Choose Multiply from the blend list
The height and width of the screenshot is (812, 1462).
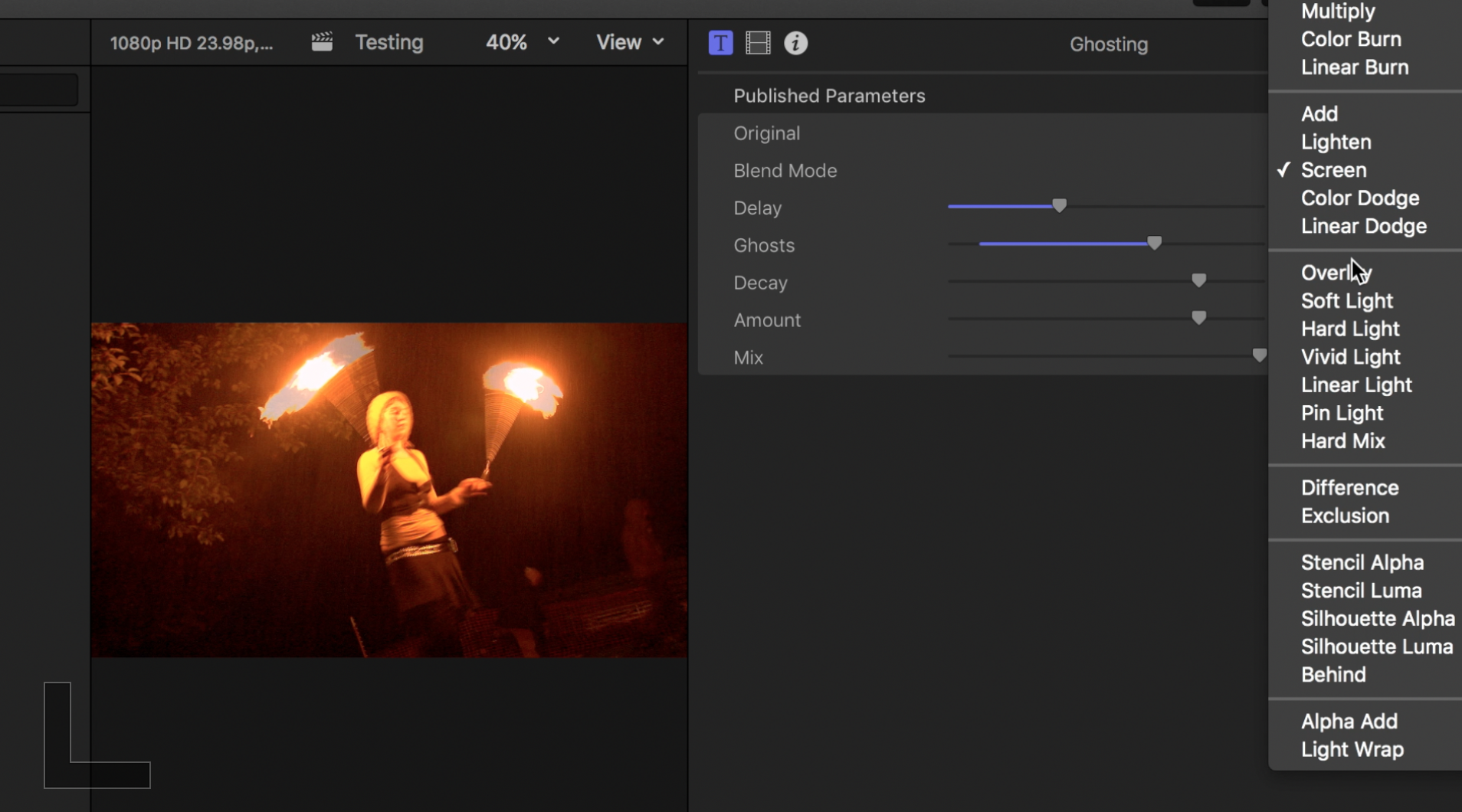[x=1337, y=11]
